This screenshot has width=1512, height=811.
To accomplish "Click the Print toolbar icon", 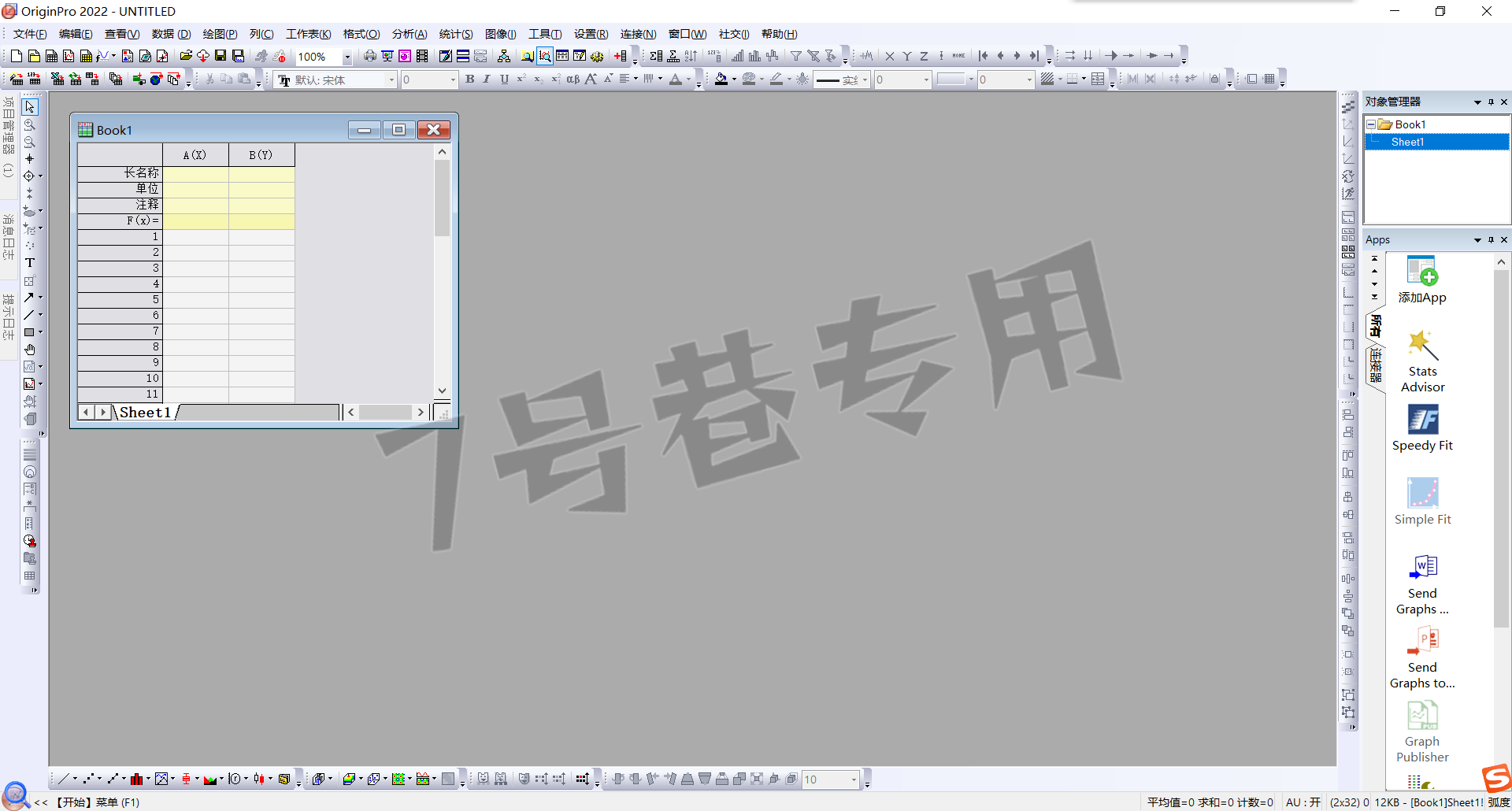I will pos(369,56).
